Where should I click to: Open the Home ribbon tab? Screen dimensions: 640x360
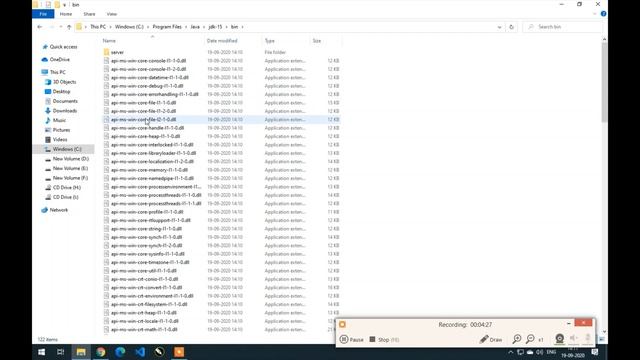click(66, 14)
